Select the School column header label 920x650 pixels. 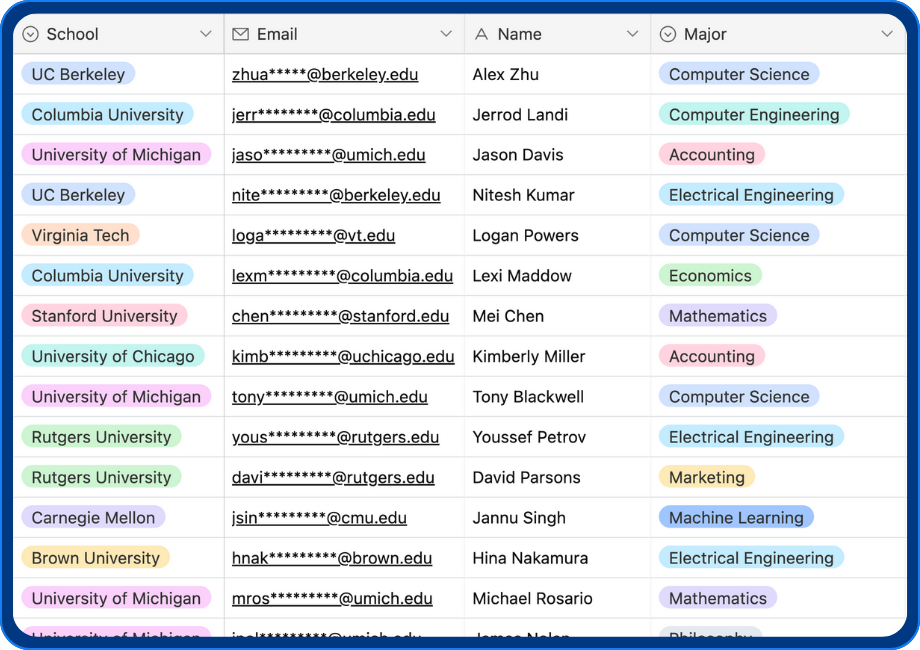click(72, 34)
